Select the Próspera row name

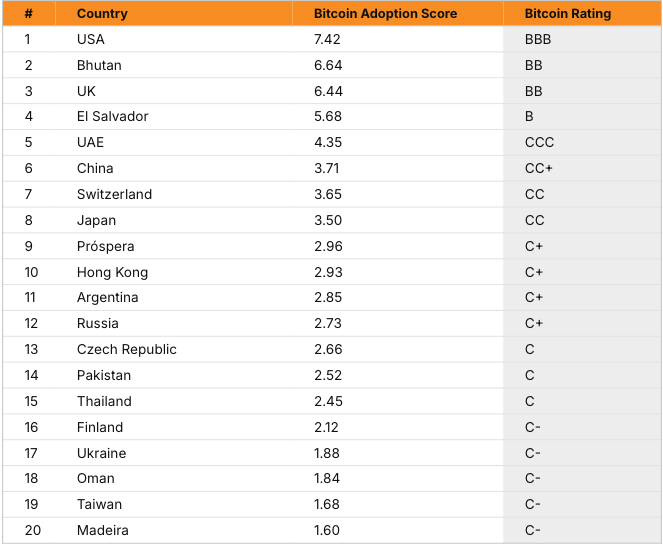pyautogui.click(x=105, y=246)
